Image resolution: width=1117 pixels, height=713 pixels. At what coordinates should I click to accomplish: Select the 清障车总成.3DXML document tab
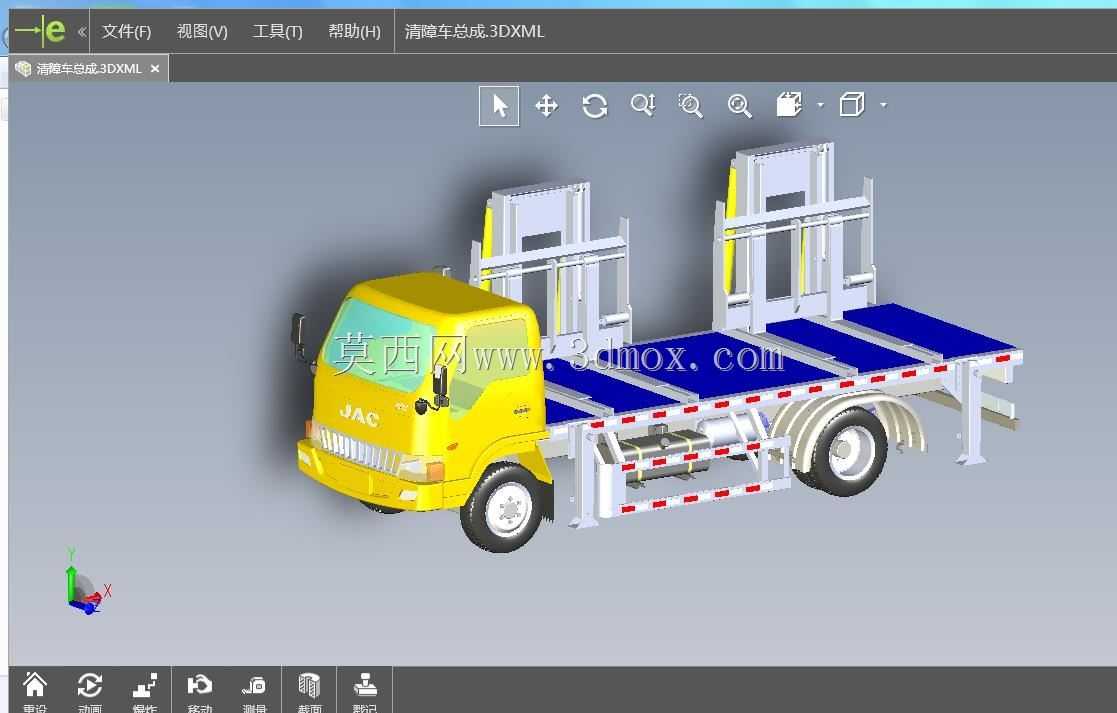tap(88, 68)
